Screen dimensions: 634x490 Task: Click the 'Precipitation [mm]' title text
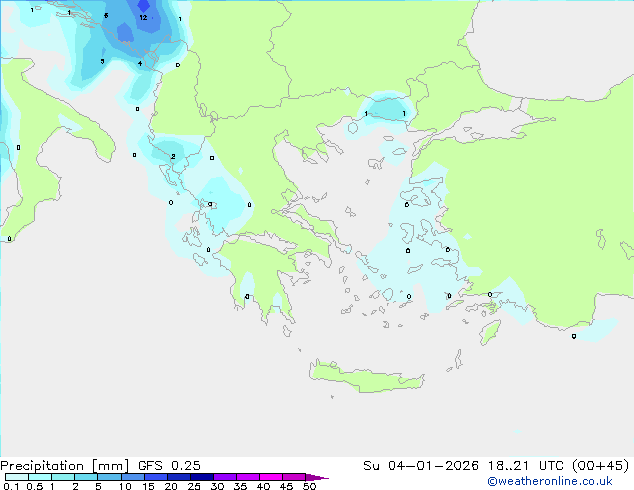pos(65,466)
